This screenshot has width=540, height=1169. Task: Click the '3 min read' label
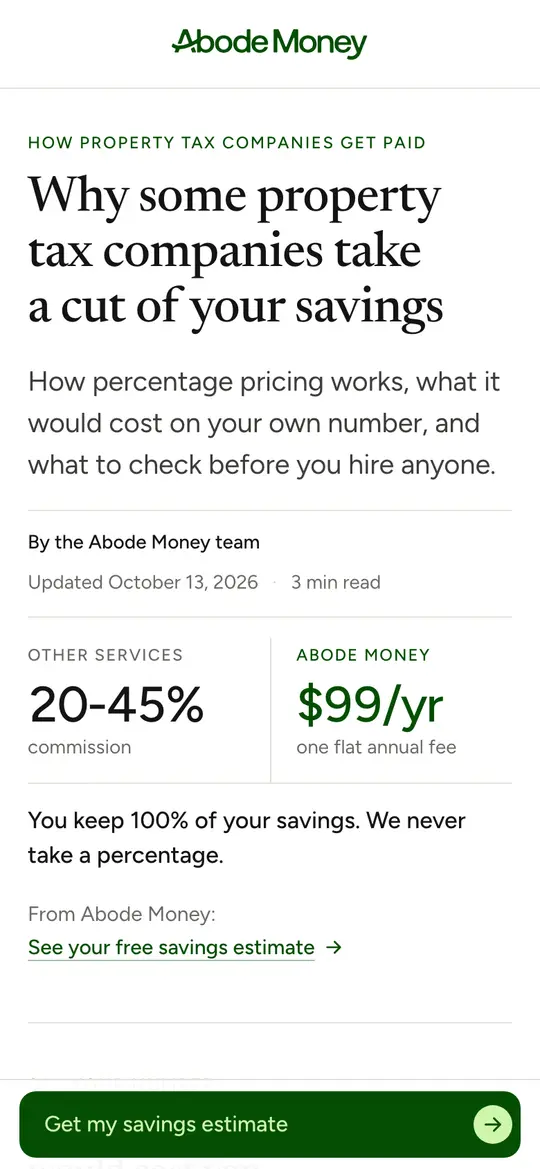pos(336,582)
